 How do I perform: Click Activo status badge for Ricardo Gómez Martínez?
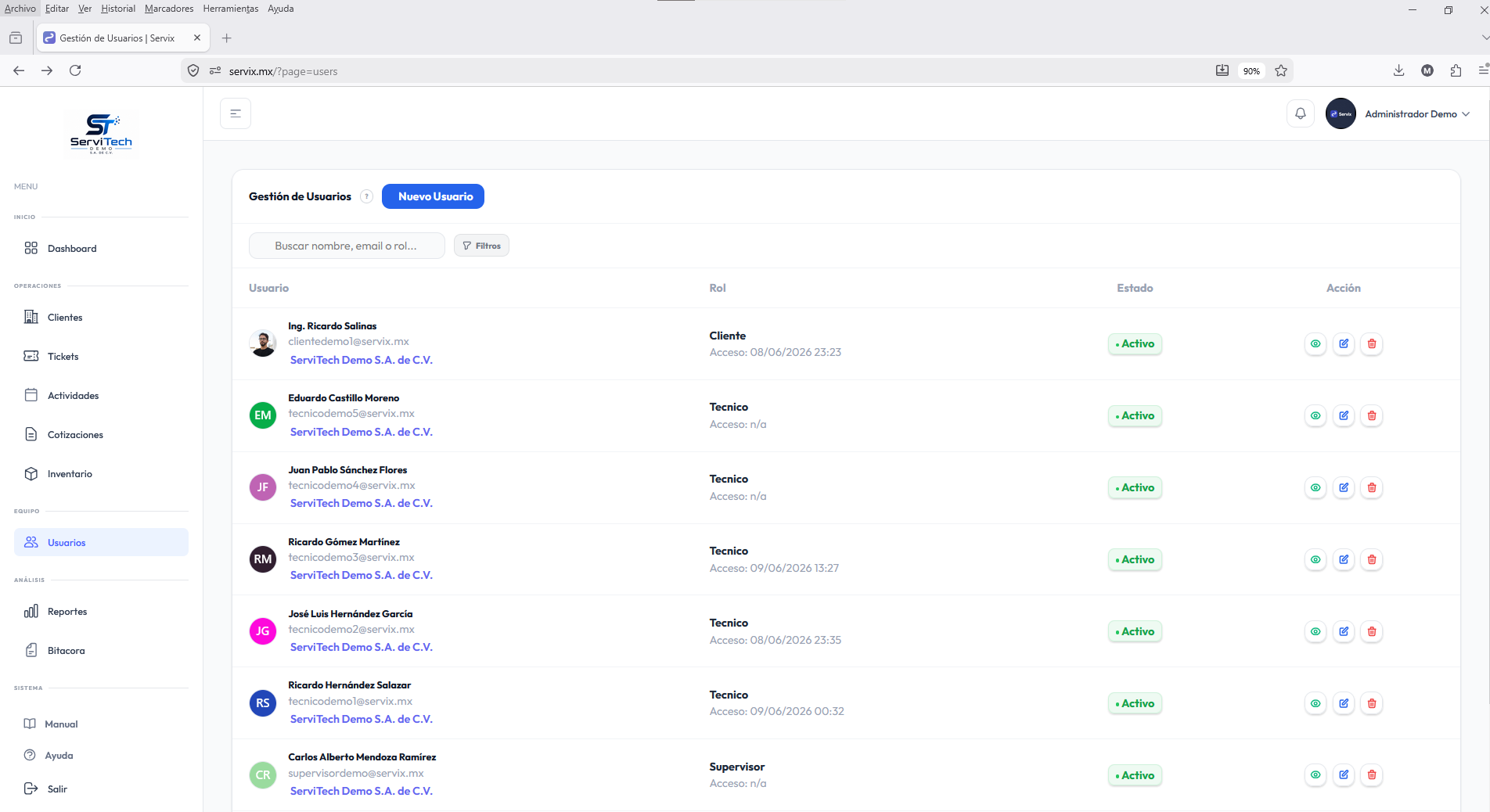(x=1135, y=559)
